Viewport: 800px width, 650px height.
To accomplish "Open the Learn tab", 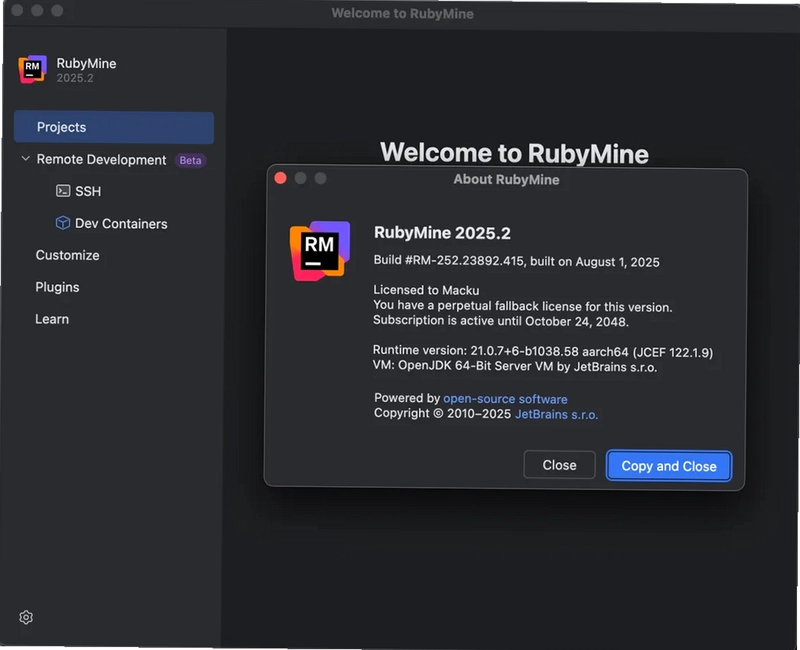I will [52, 319].
